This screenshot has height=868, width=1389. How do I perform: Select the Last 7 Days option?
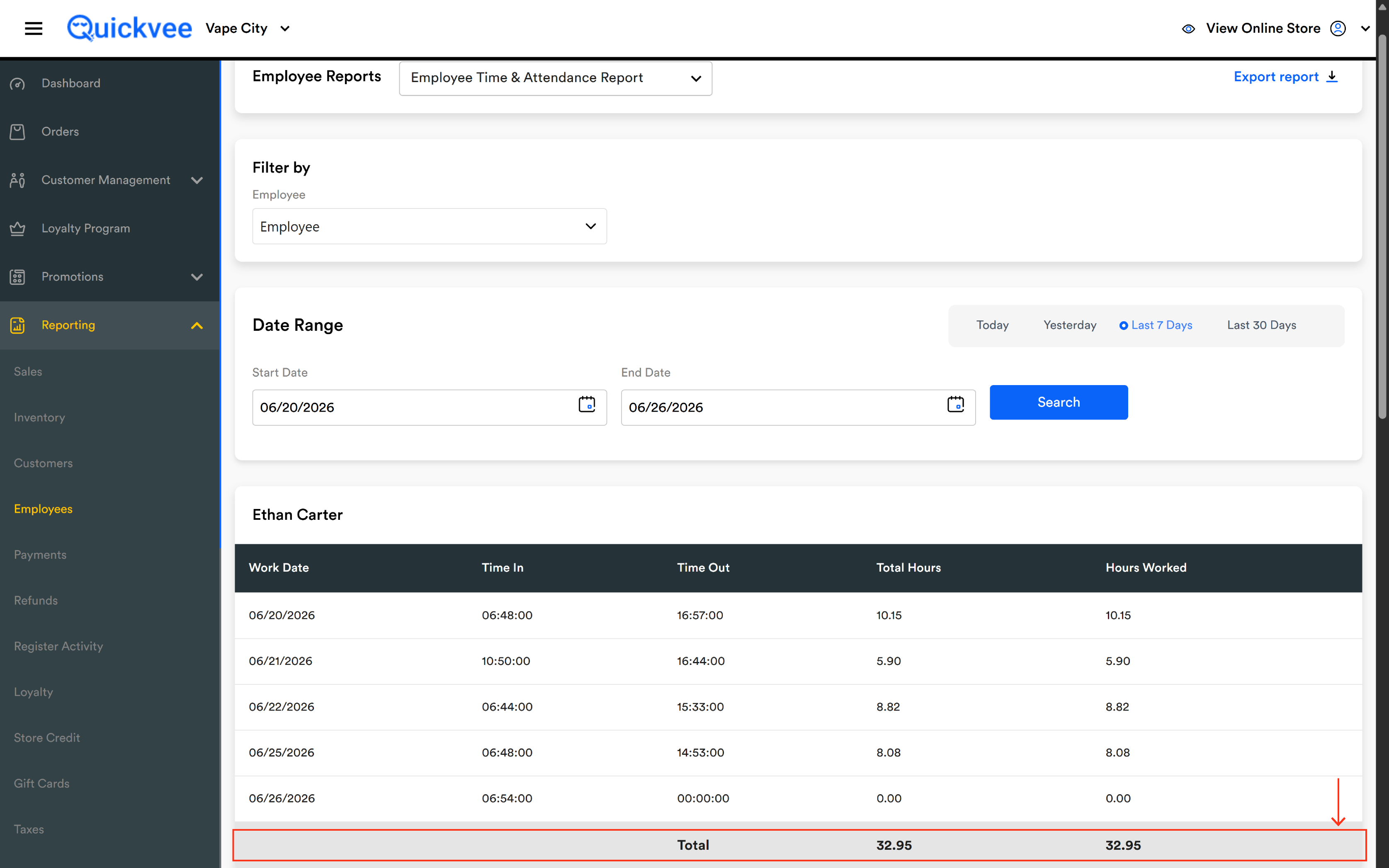point(1155,325)
